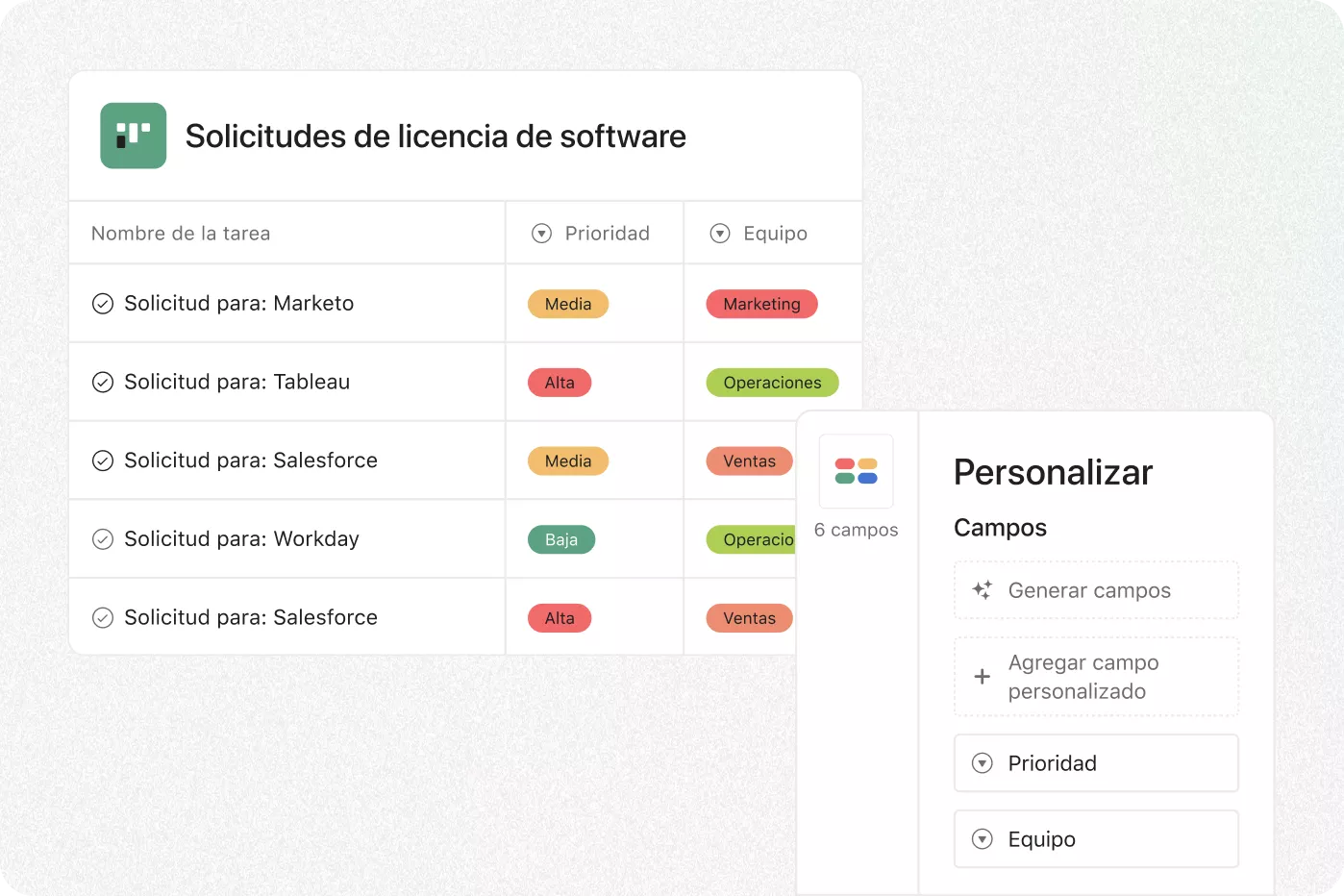Click Ventas team tag in Media priority row
This screenshot has height=896, width=1344.
[x=750, y=461]
